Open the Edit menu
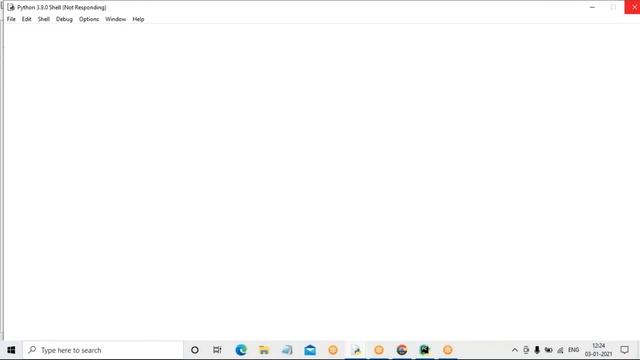Screen dimensions: 640x360 tap(27, 19)
